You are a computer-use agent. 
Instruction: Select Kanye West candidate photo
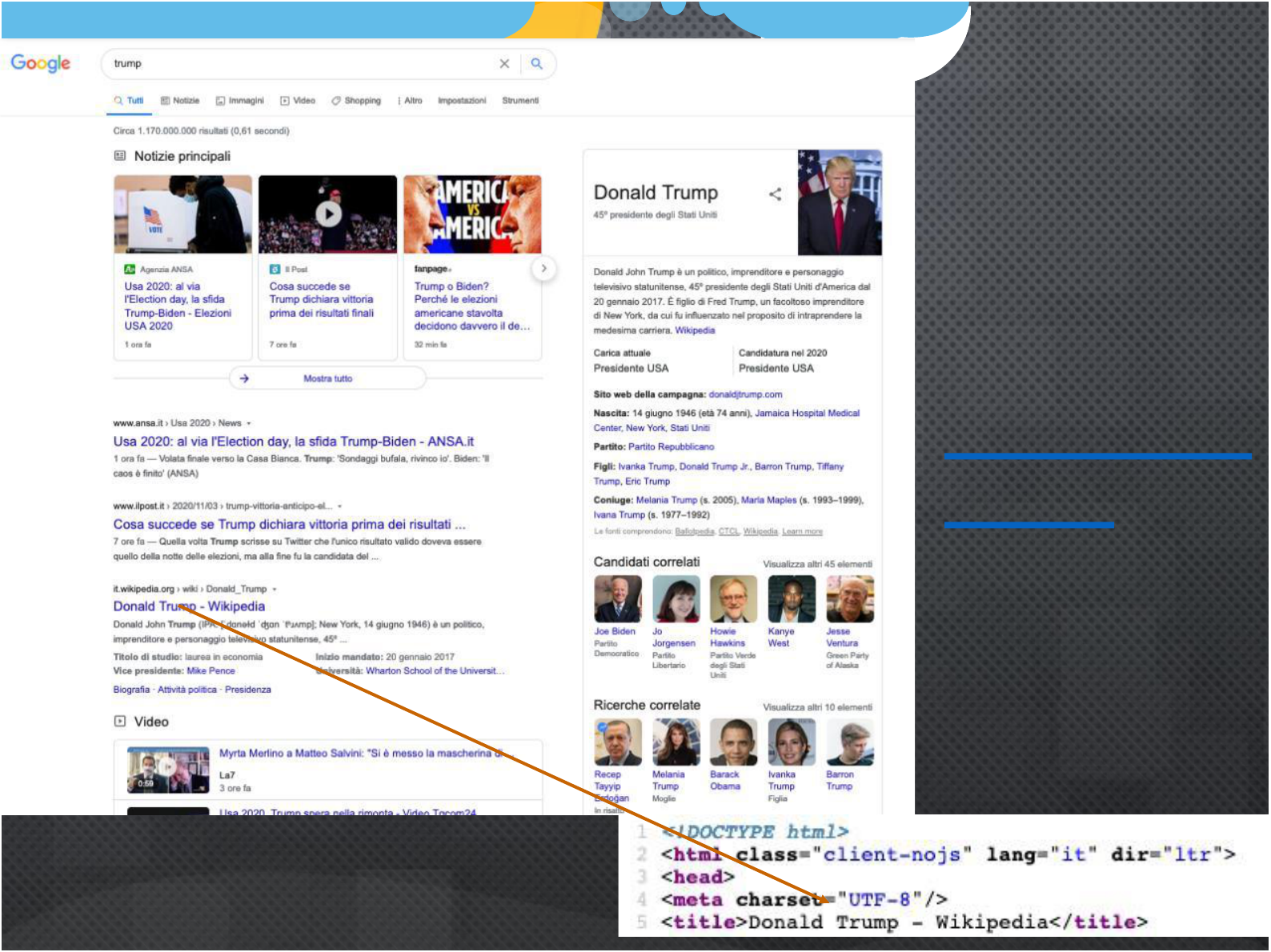tap(792, 599)
